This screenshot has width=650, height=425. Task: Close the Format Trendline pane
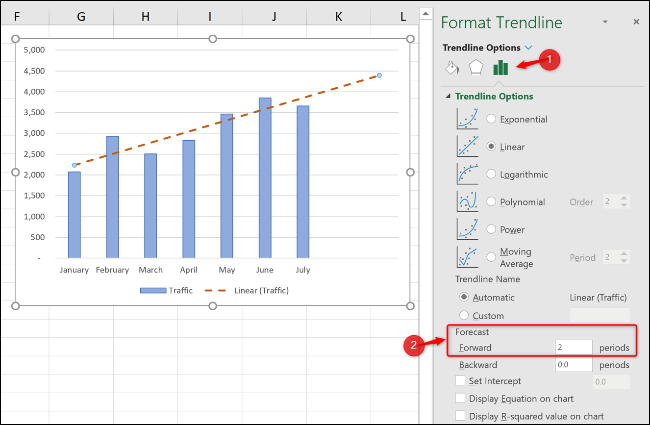[632, 22]
